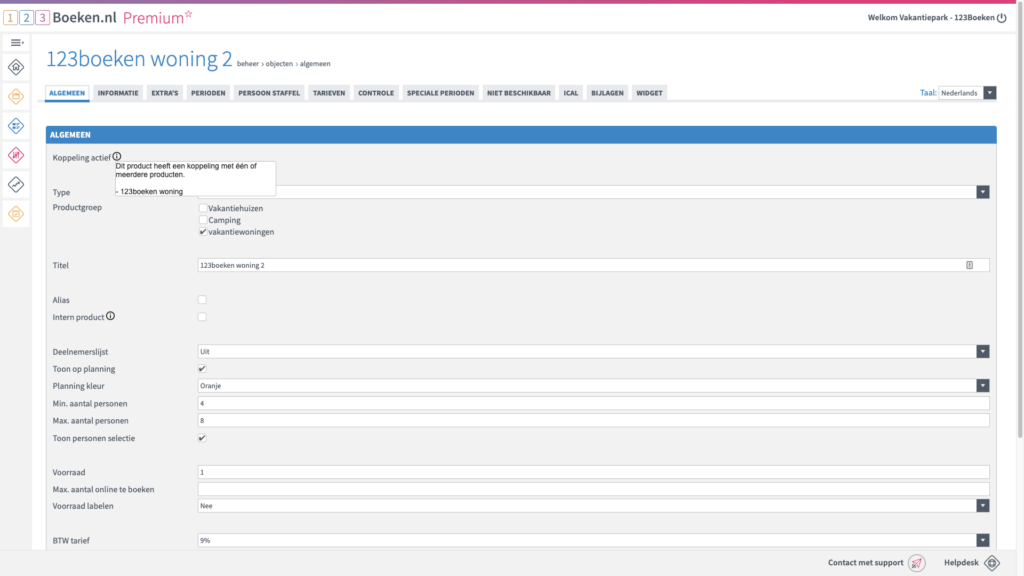The image size is (1024, 576).
Task: Switch to the Niet beschikbaar tab
Action: 519,93
